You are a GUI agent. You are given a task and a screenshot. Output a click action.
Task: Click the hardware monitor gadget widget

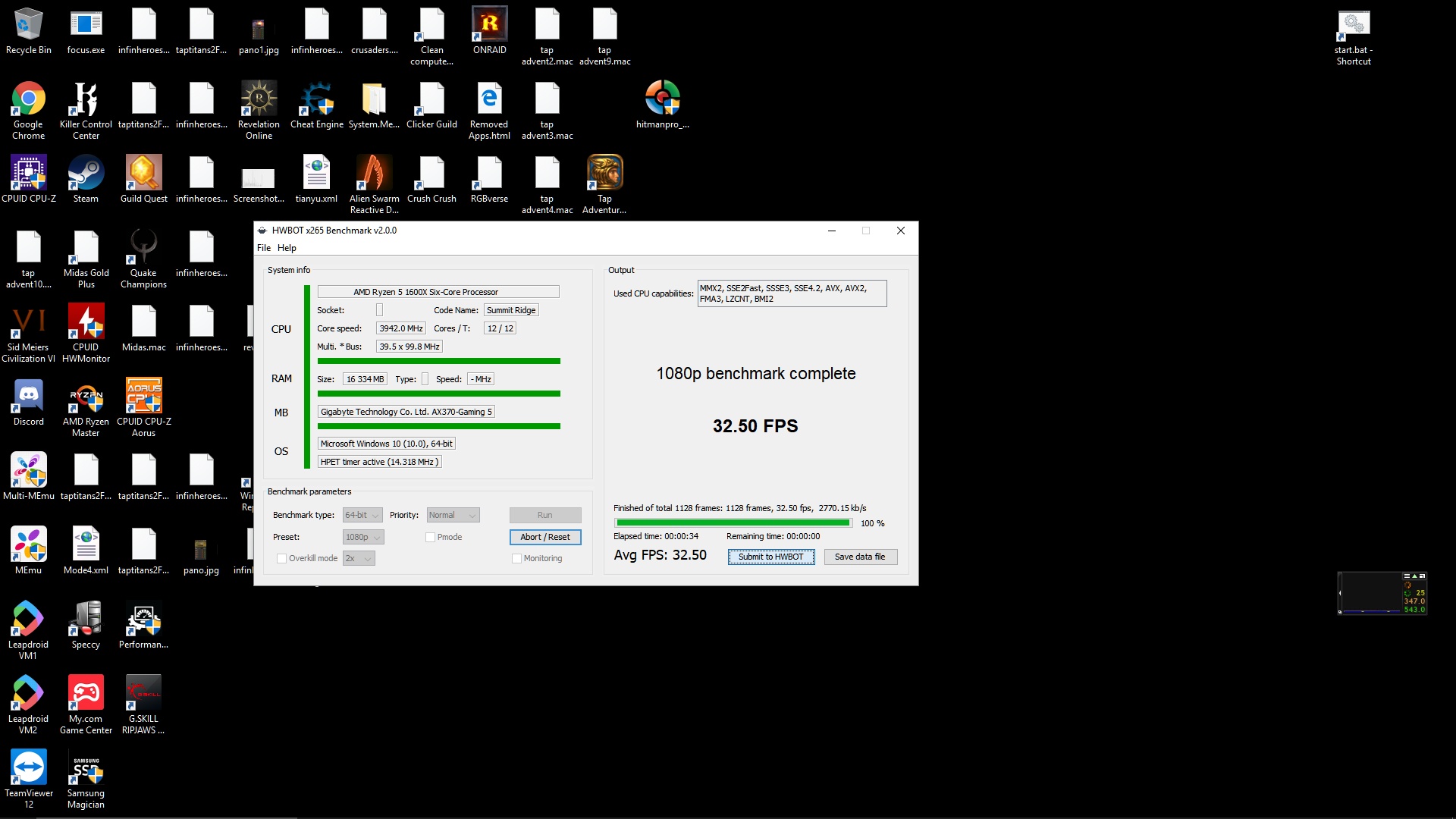pyautogui.click(x=1382, y=592)
